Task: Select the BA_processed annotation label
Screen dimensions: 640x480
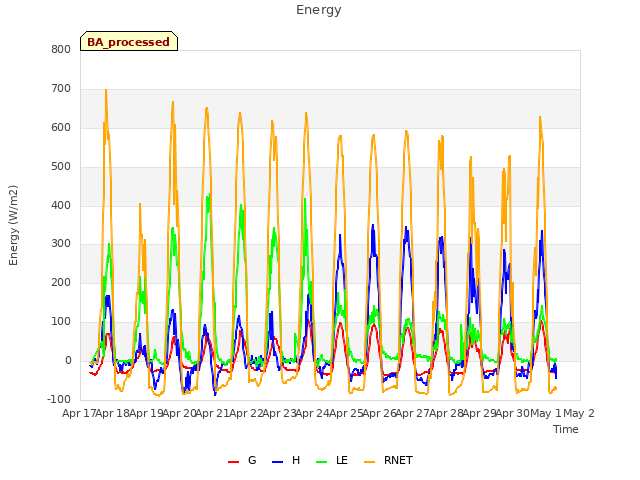Action: [129, 41]
